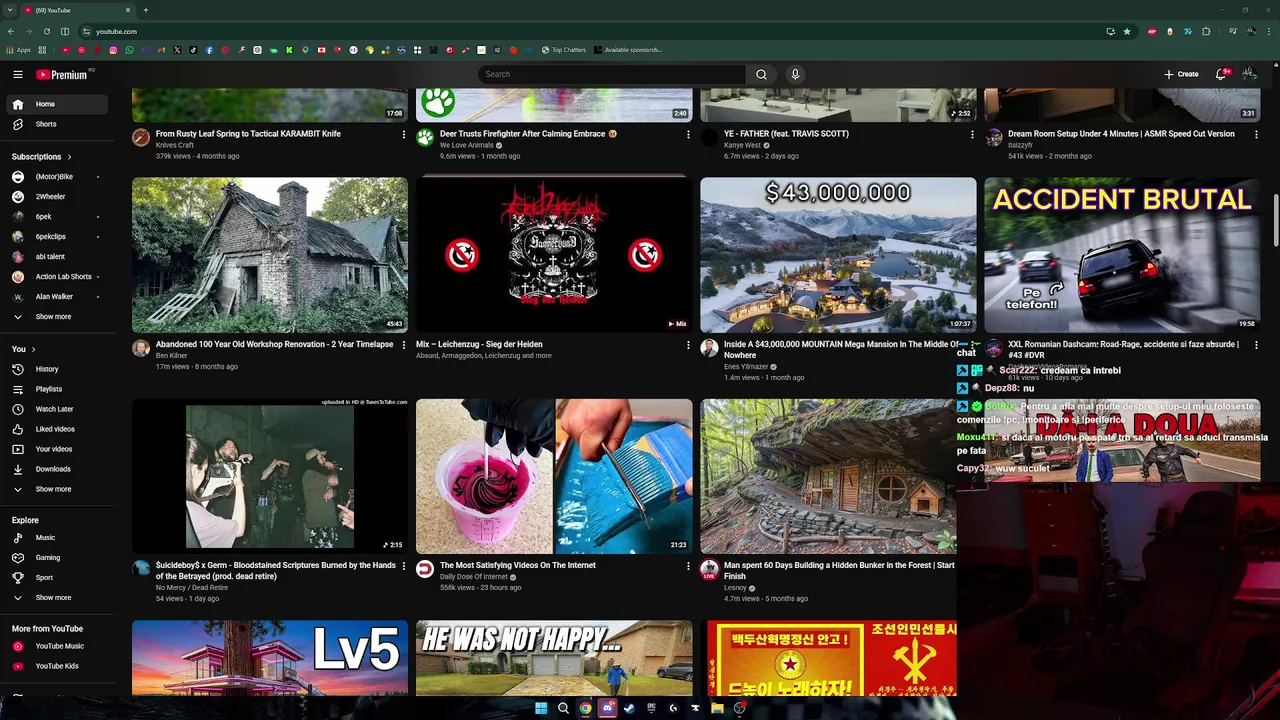Open Your videos in the sidebar
The height and width of the screenshot is (720, 1280).
tap(56, 449)
